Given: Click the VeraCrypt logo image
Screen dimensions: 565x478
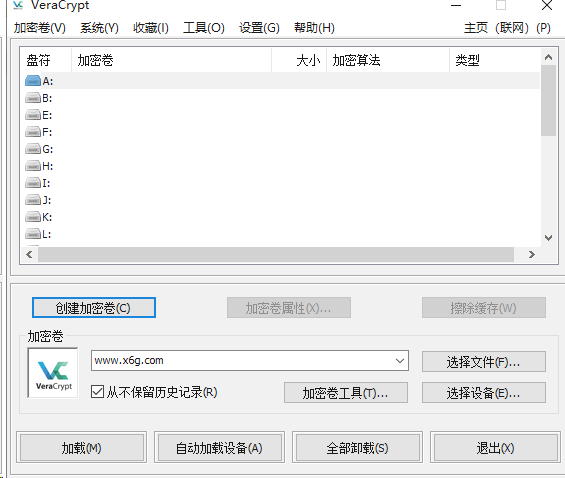Looking at the screenshot, I should [53, 373].
